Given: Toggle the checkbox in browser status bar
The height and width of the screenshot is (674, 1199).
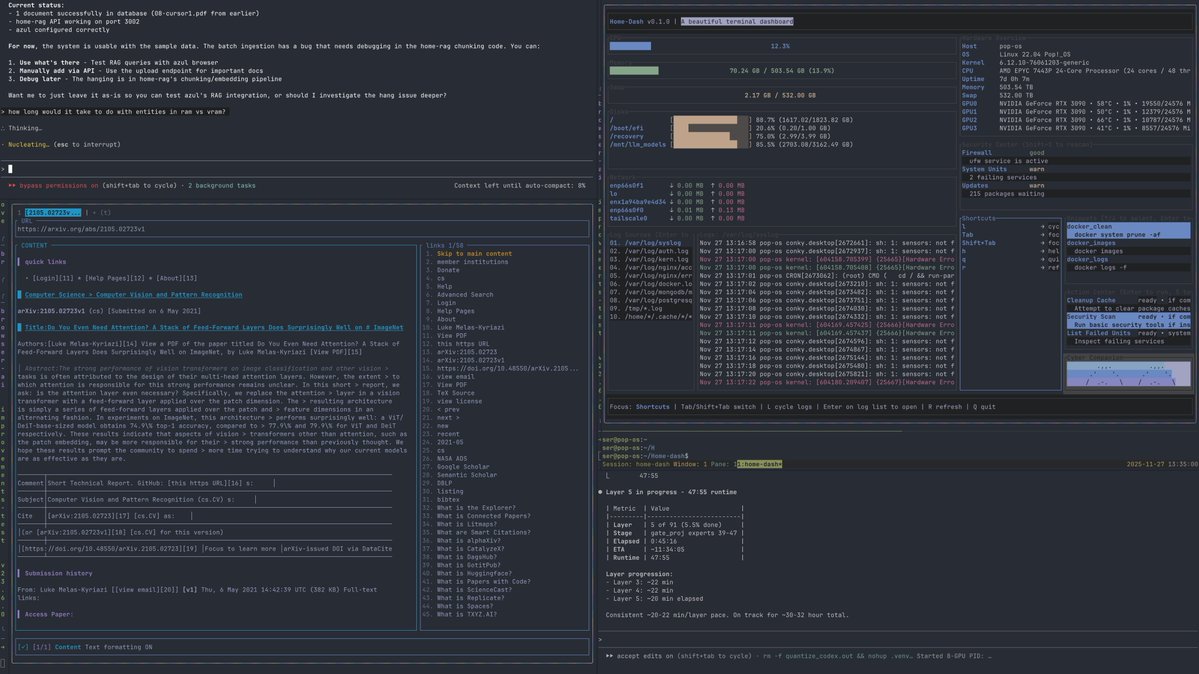Looking at the screenshot, I should pos(23,647).
